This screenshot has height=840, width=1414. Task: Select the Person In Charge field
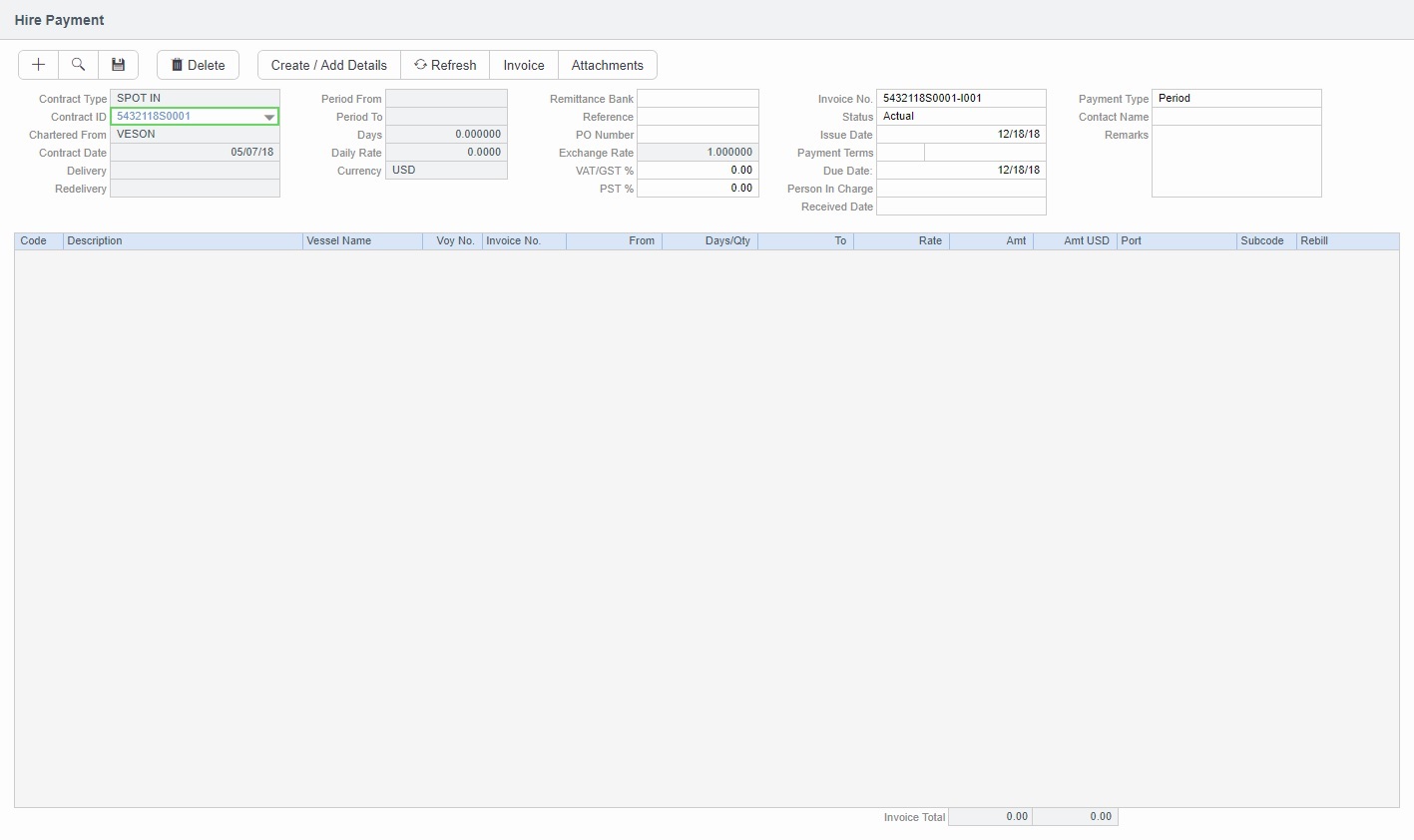coord(960,189)
